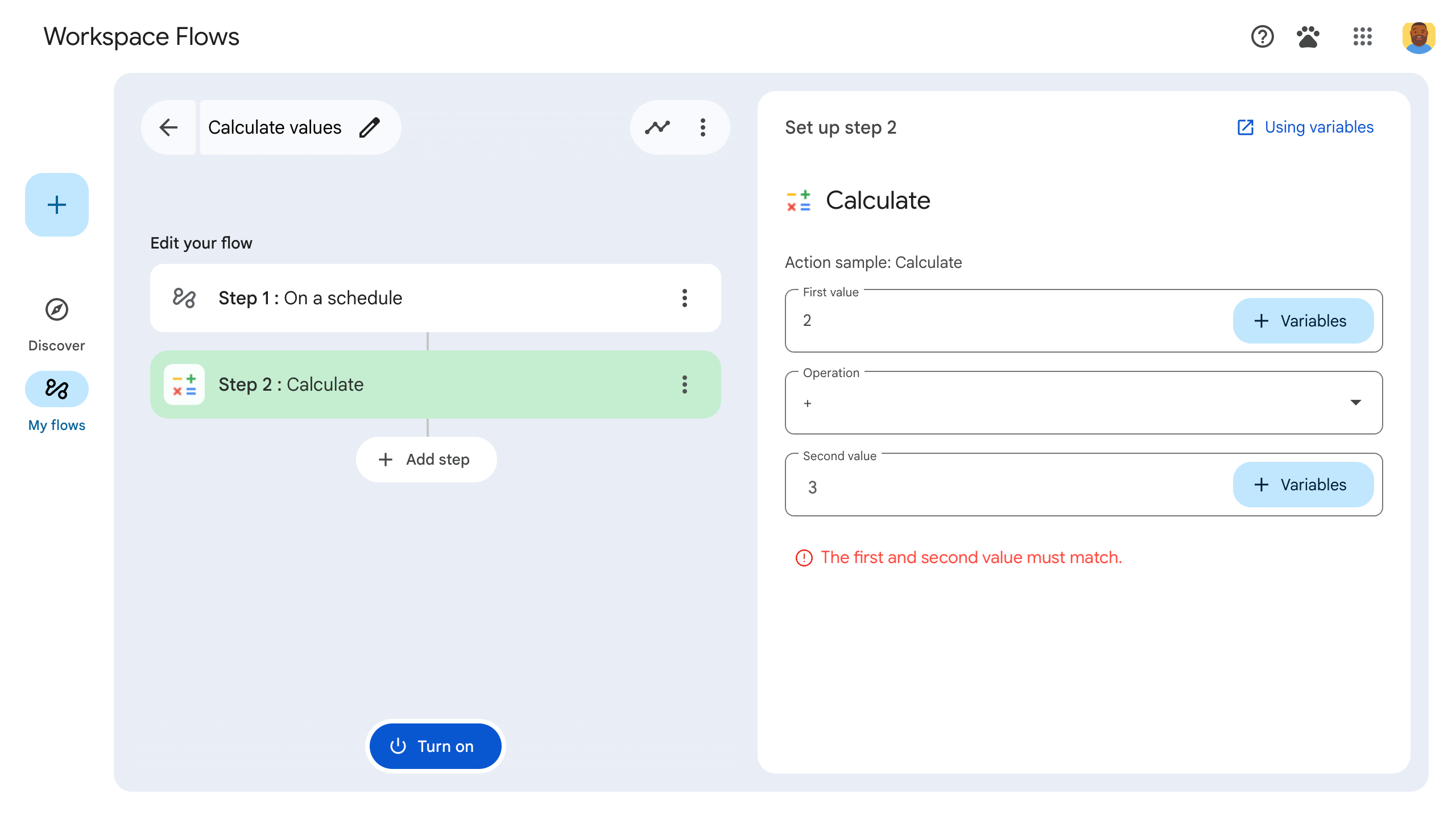Click the back arrow to leave the flow
Screen dimensions: 1456x819
pyautogui.click(x=168, y=127)
